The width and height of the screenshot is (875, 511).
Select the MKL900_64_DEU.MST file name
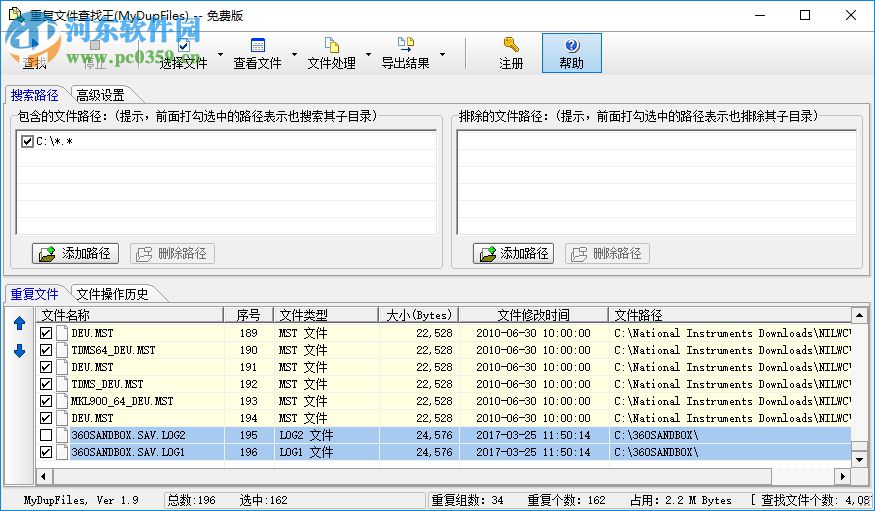122,401
